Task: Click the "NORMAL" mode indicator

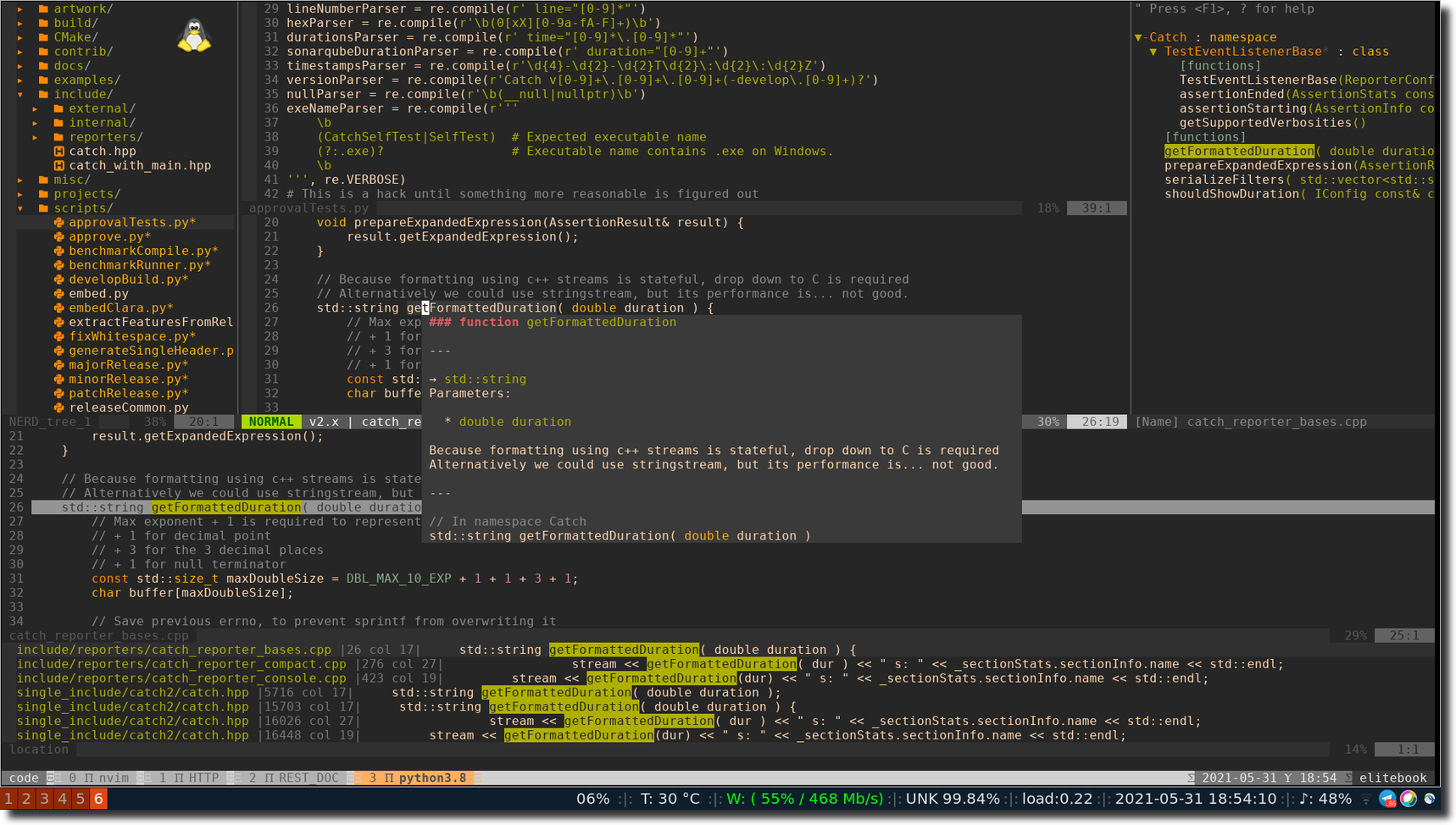Action: pyautogui.click(x=271, y=422)
